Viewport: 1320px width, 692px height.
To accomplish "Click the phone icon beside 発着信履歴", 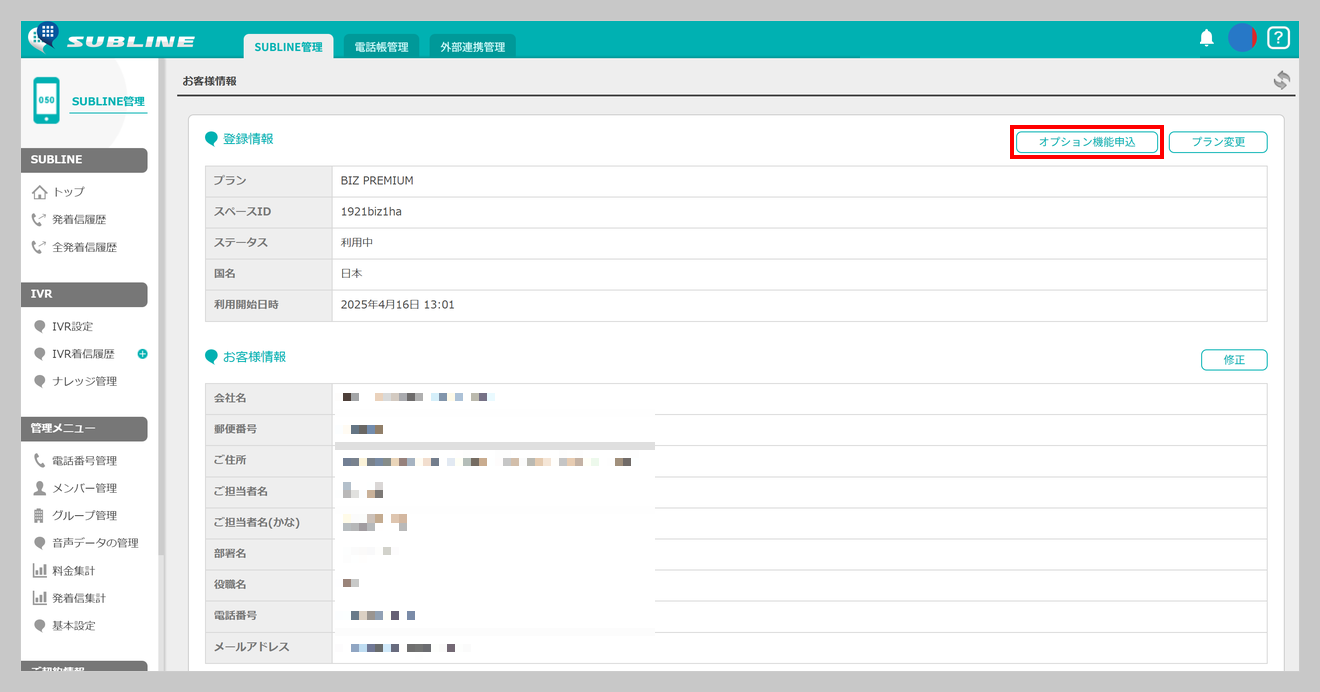I will click(x=40, y=219).
